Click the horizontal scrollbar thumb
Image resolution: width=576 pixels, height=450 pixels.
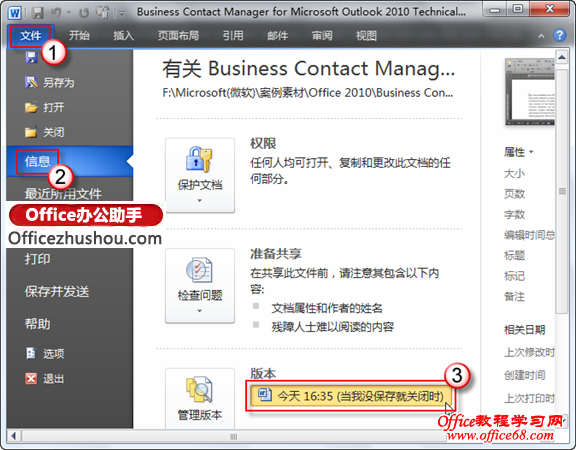click(x=234, y=436)
